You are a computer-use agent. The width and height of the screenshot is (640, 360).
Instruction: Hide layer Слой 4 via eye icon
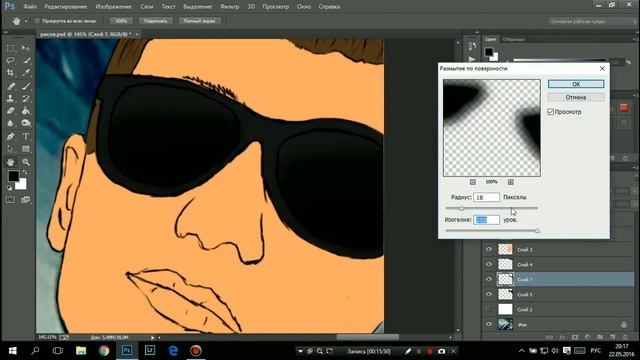pos(489,264)
